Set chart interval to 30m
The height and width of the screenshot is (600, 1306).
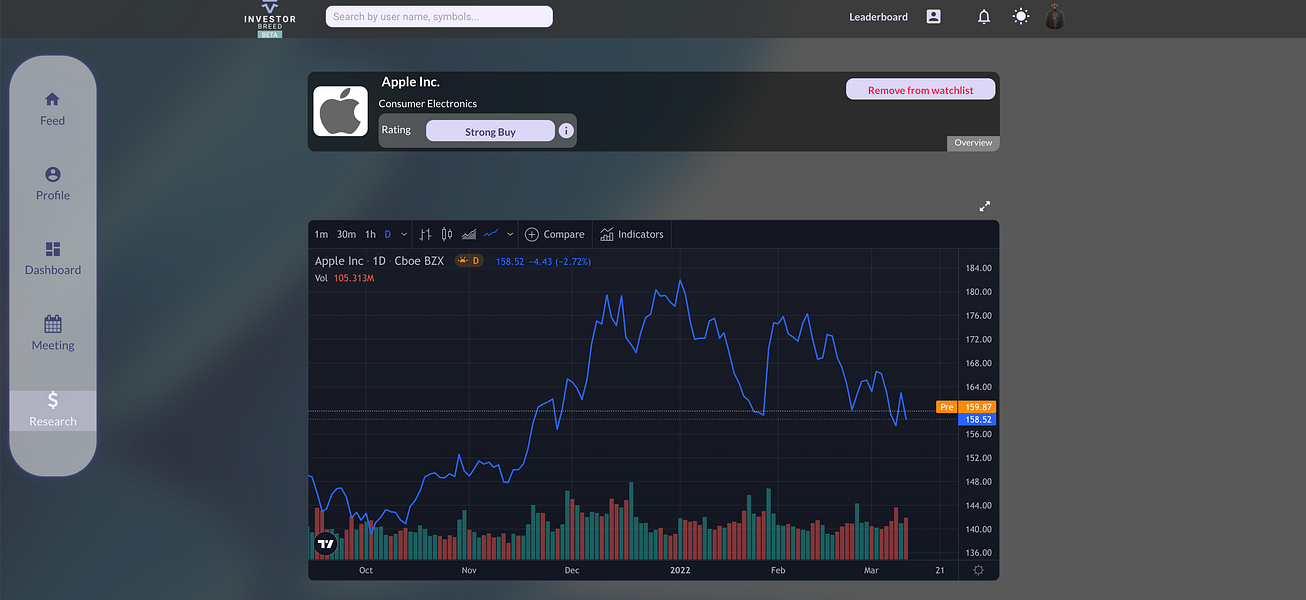(346, 234)
